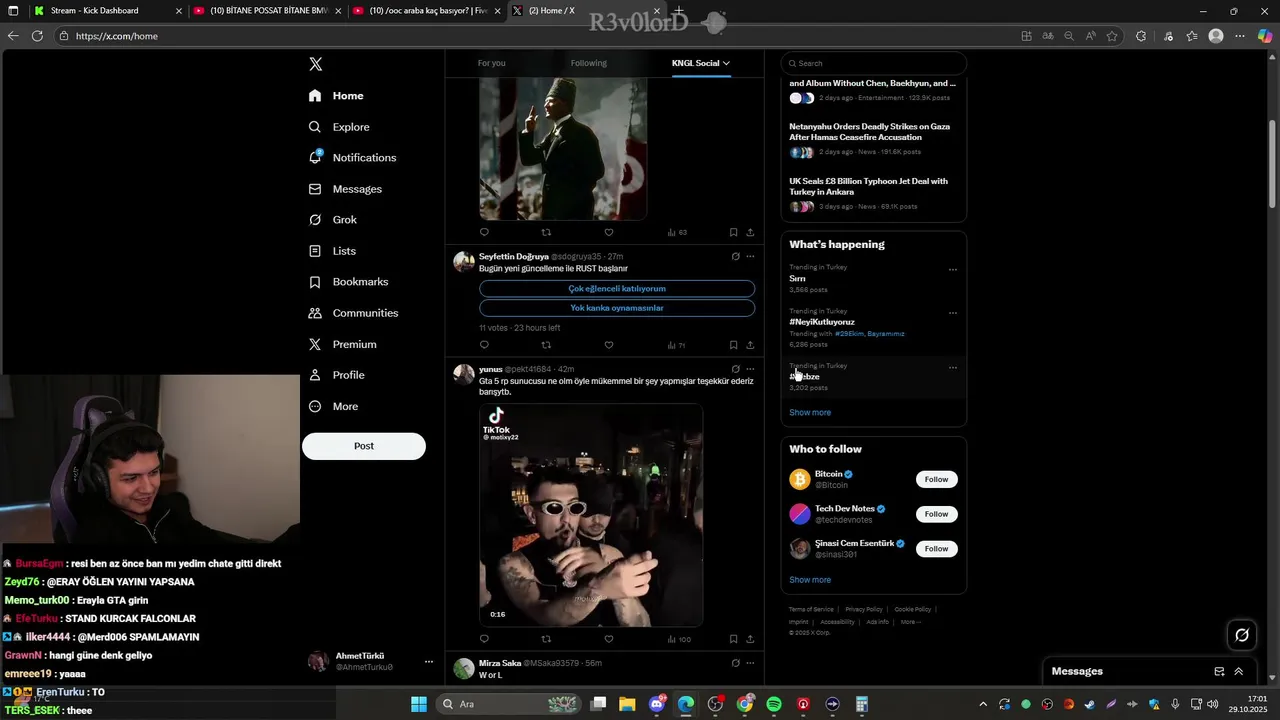Image resolution: width=1280 pixels, height=720 pixels.
Task: Click the page vertical scrollbar
Action: [x=1273, y=165]
